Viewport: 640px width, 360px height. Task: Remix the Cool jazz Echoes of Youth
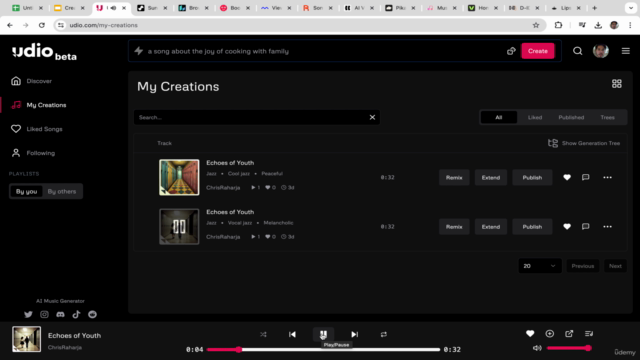[454, 178]
